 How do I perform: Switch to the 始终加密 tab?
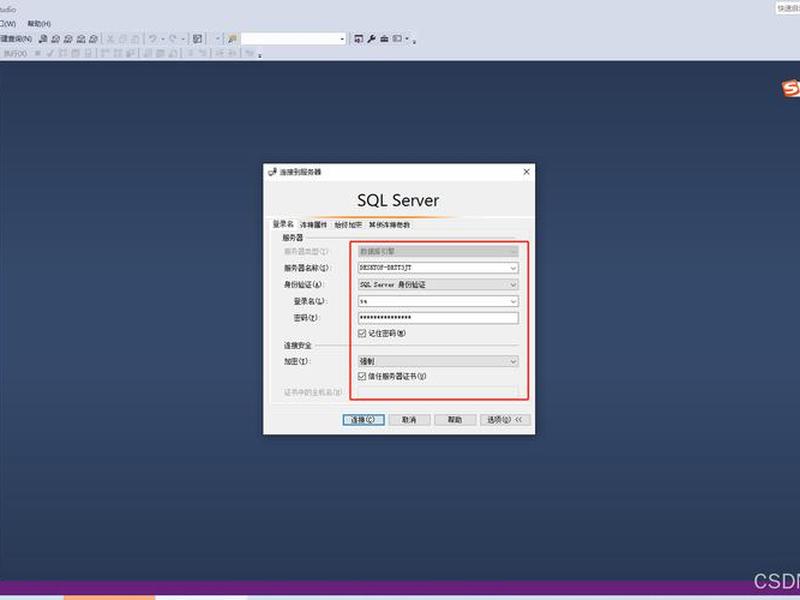pyautogui.click(x=348, y=224)
